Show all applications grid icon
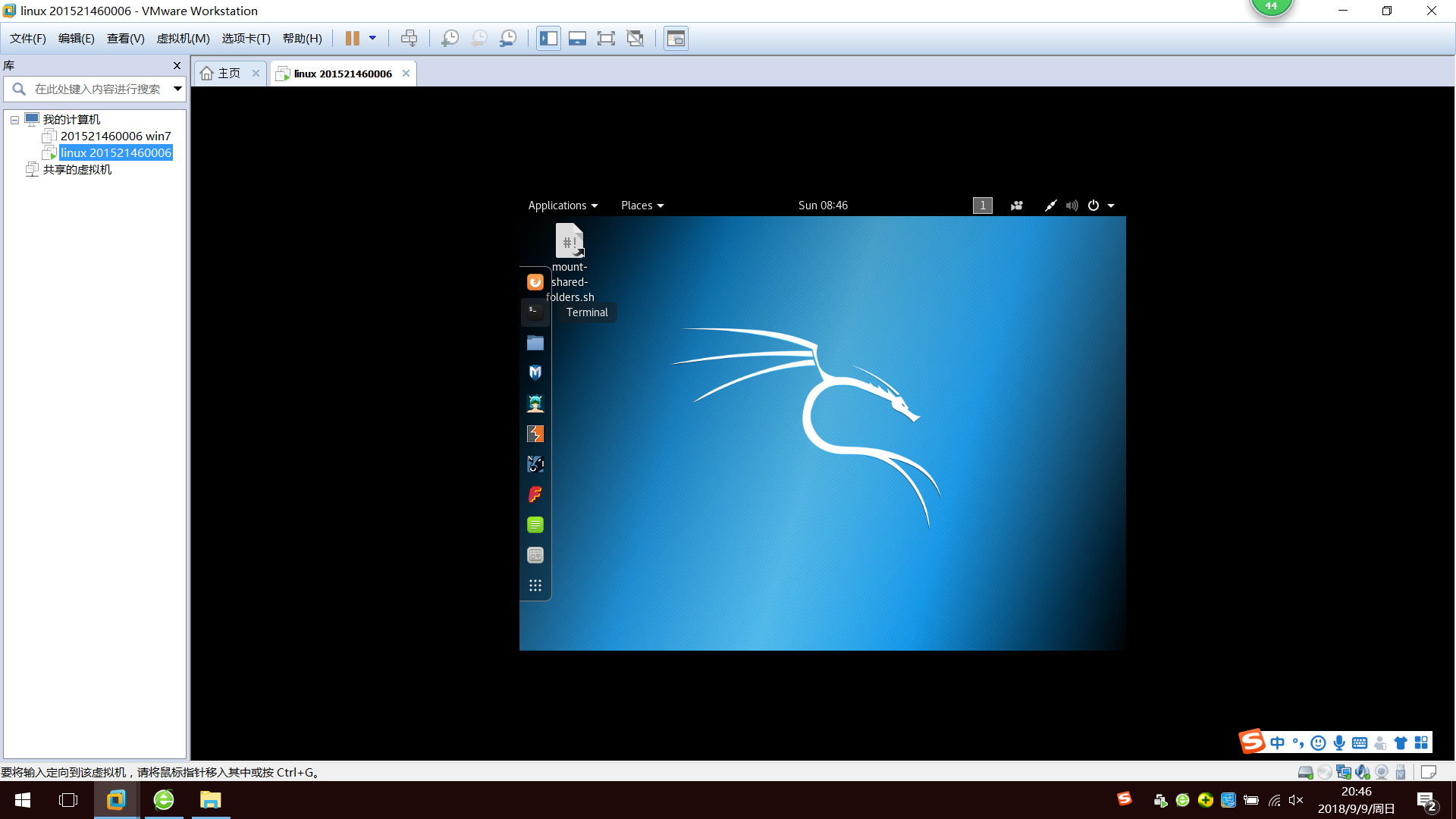 (x=535, y=585)
